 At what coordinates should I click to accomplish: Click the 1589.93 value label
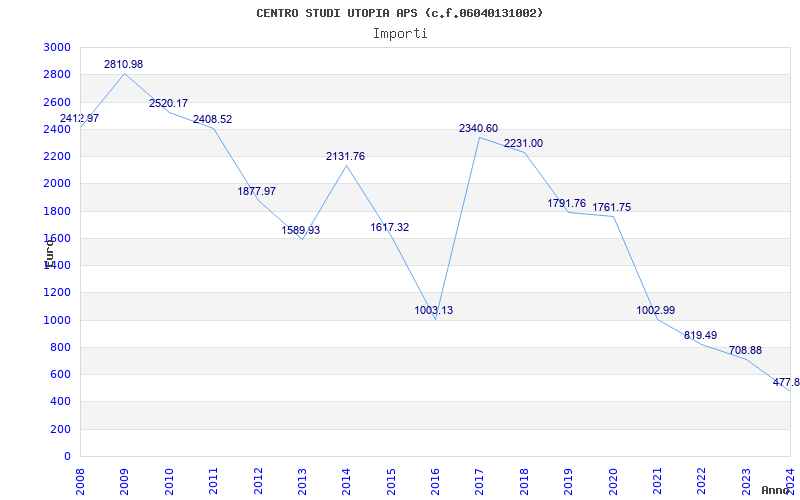click(x=301, y=230)
